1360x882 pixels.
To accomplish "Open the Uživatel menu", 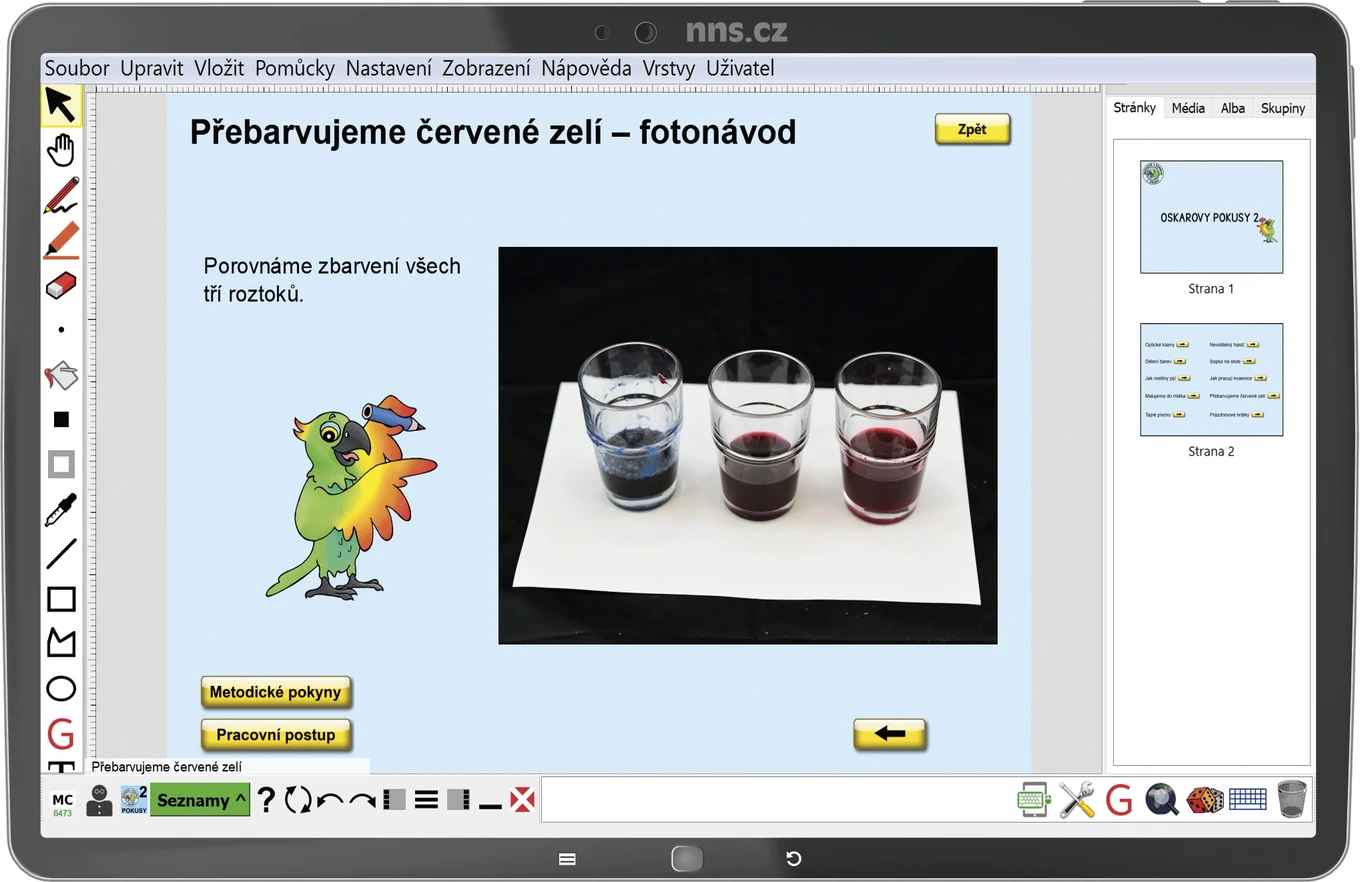I will 740,68.
